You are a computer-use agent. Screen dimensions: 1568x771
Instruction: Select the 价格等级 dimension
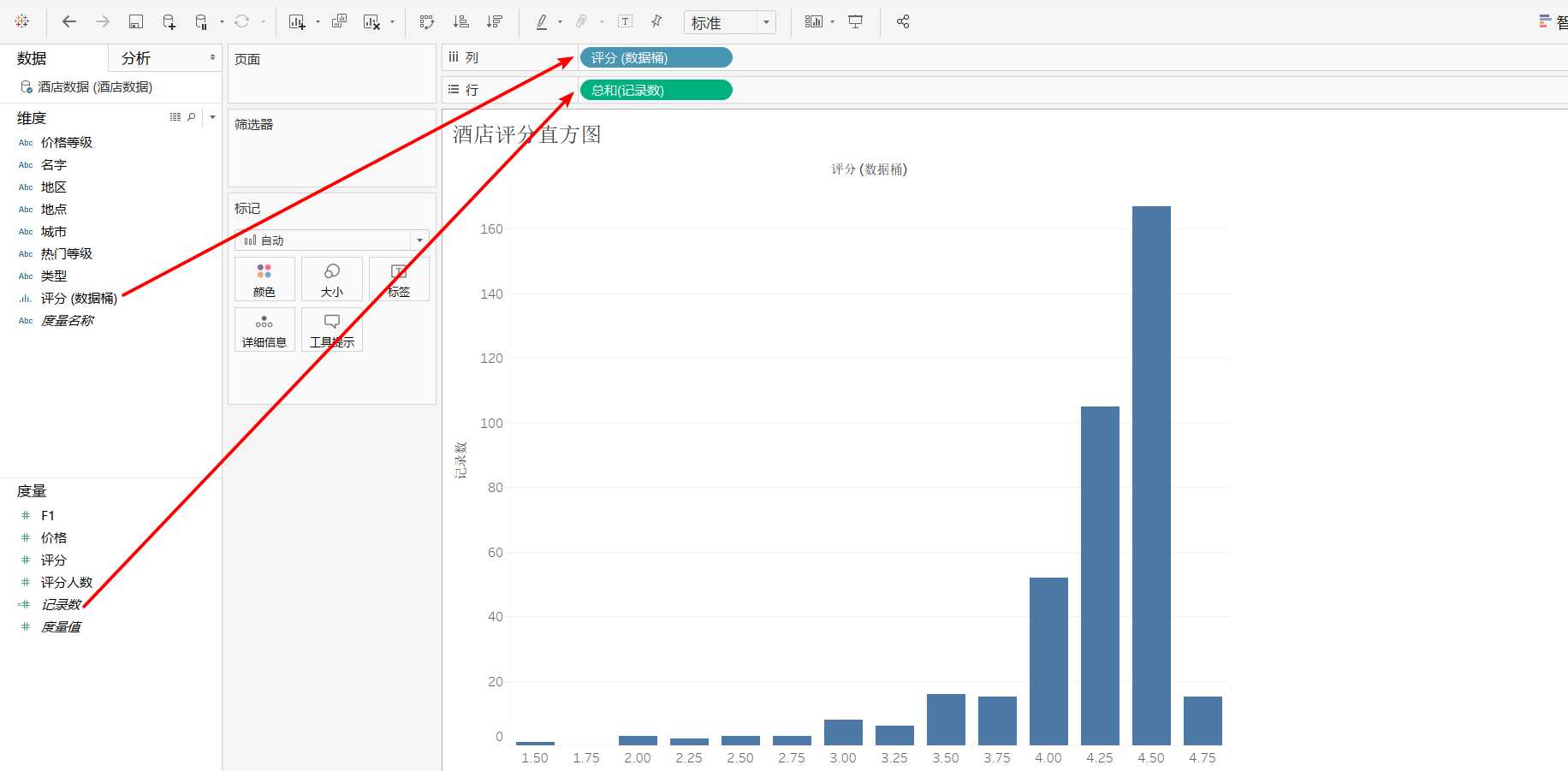[67, 142]
